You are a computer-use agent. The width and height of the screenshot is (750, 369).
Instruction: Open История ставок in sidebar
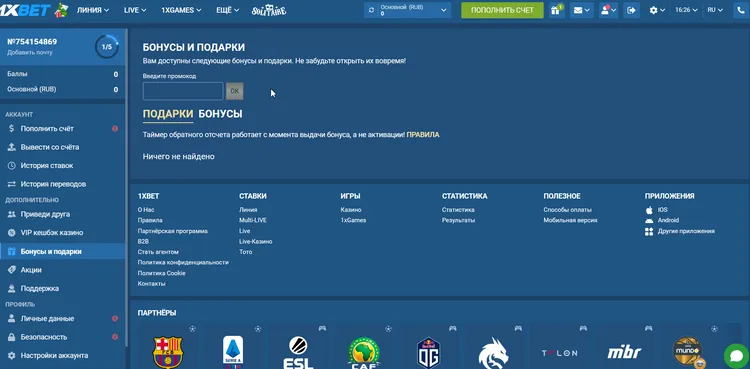(47, 166)
